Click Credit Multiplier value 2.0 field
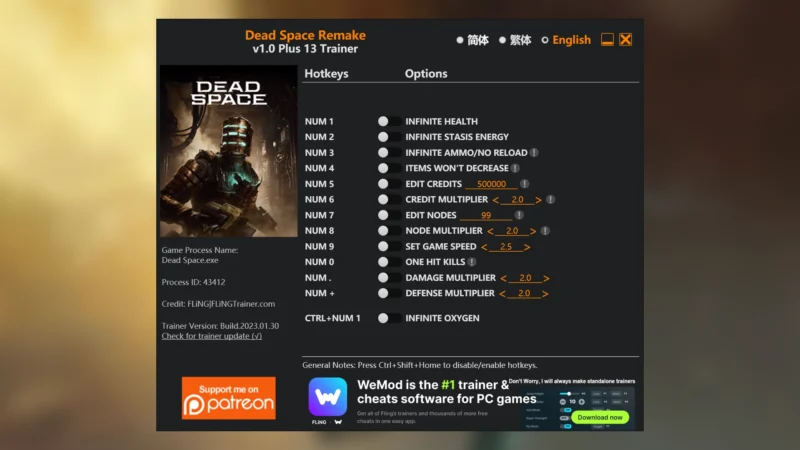 click(517, 199)
